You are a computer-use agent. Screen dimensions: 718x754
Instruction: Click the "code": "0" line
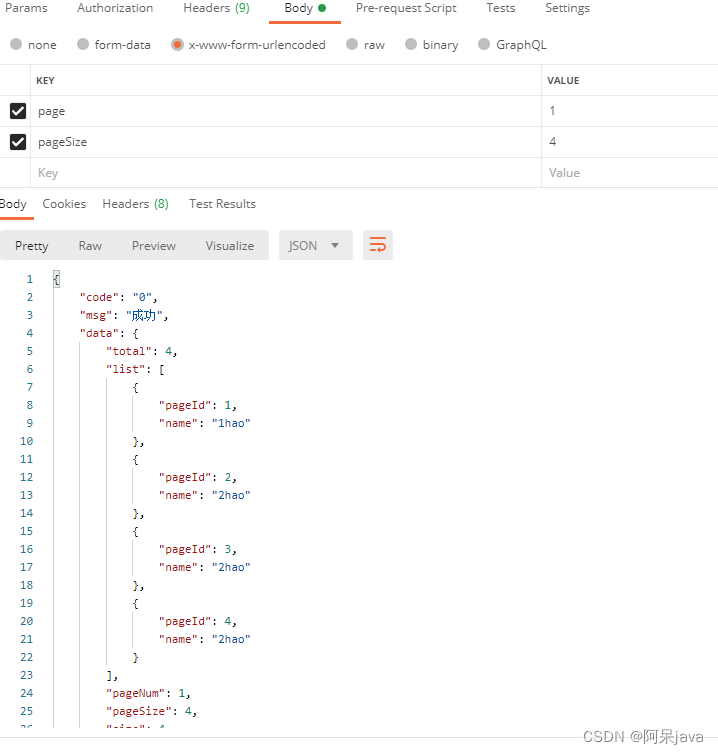coord(118,297)
